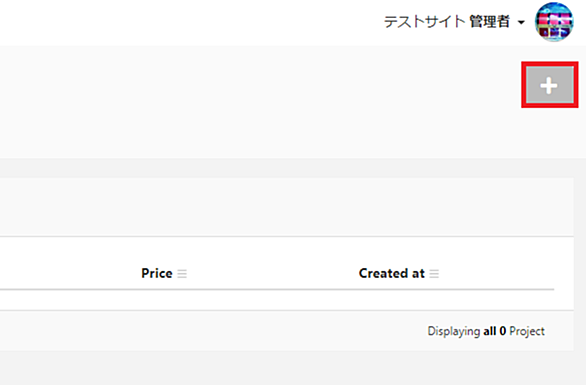This screenshot has height=385, width=586.
Task: Click the white plus symbol in the button
Action: click(549, 86)
